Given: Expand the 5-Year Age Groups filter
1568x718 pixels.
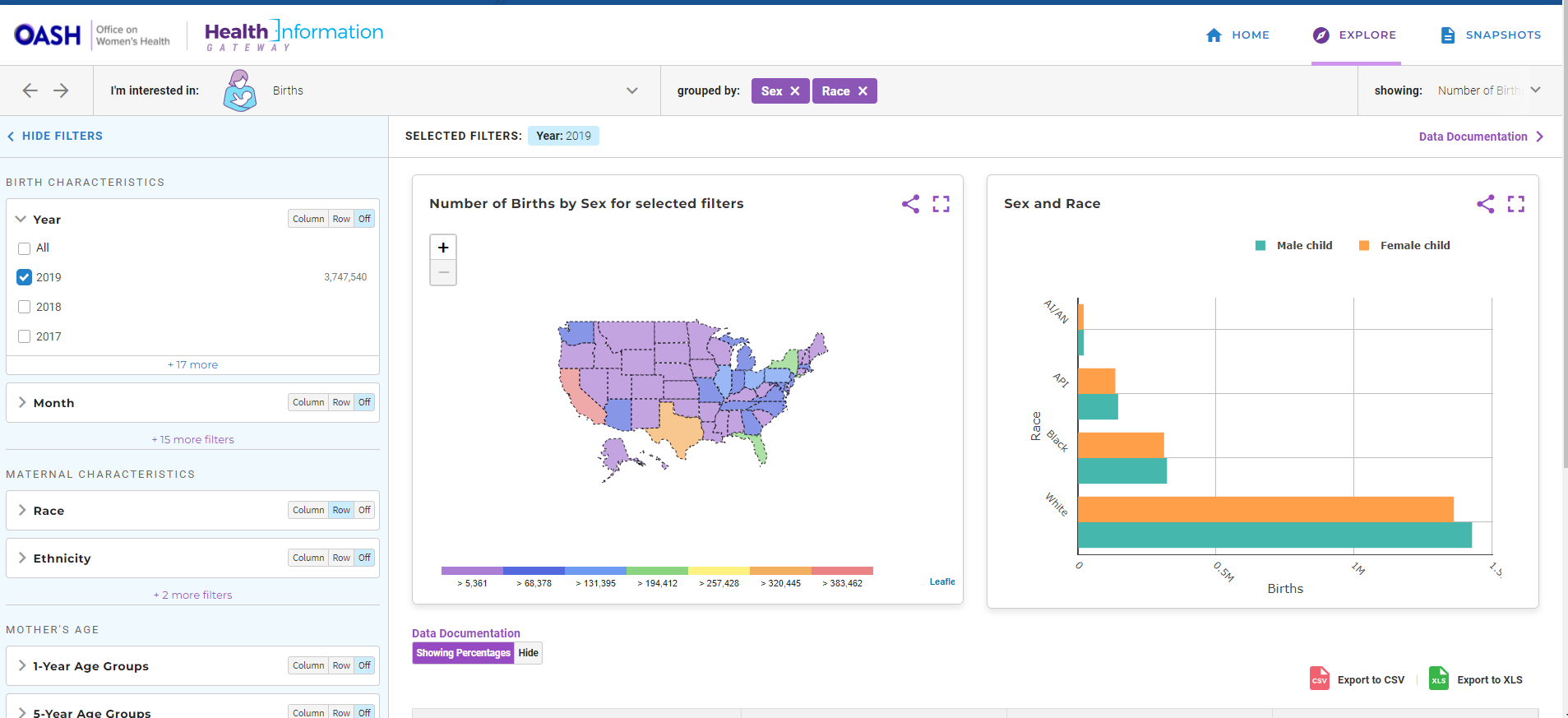Looking at the screenshot, I should tap(22, 712).
